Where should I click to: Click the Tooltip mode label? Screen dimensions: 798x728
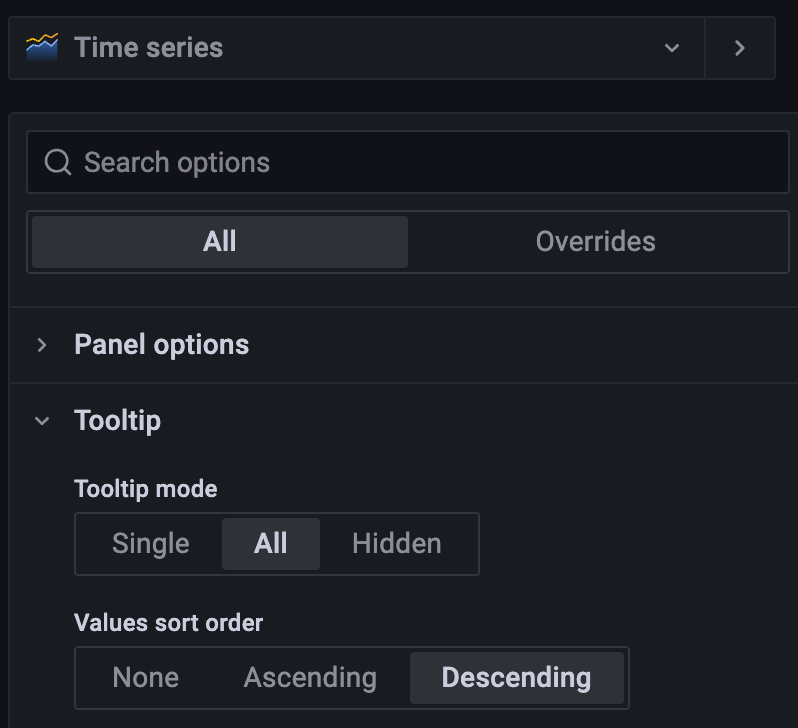coord(145,489)
